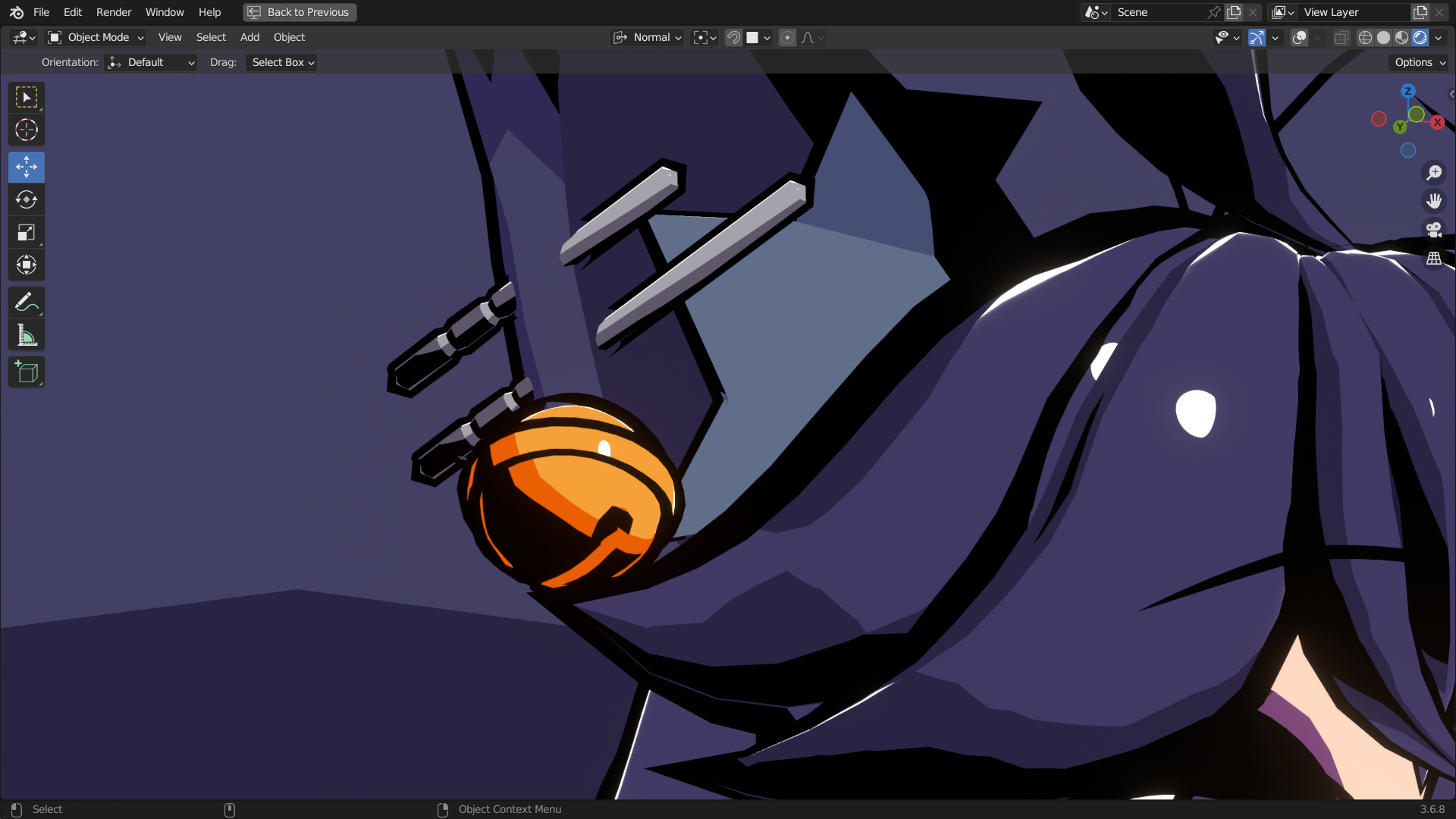1456x819 pixels.
Task: Switch to wireframe viewport shading
Action: (1365, 37)
